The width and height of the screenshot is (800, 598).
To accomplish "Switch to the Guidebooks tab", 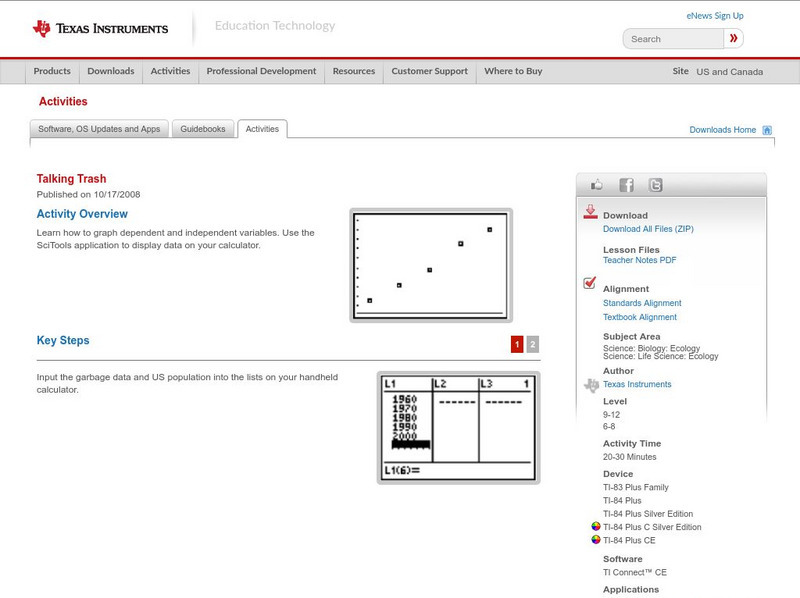I will tap(202, 128).
